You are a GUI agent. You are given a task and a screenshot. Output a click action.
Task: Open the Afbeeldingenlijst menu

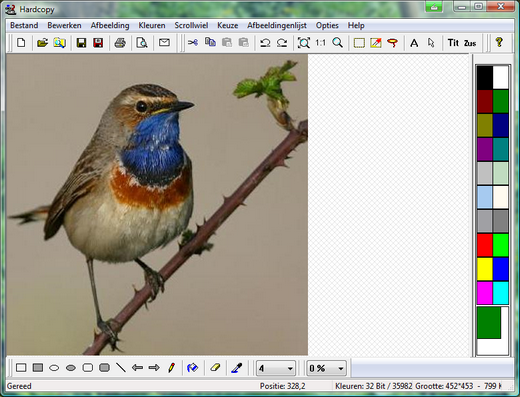click(277, 25)
